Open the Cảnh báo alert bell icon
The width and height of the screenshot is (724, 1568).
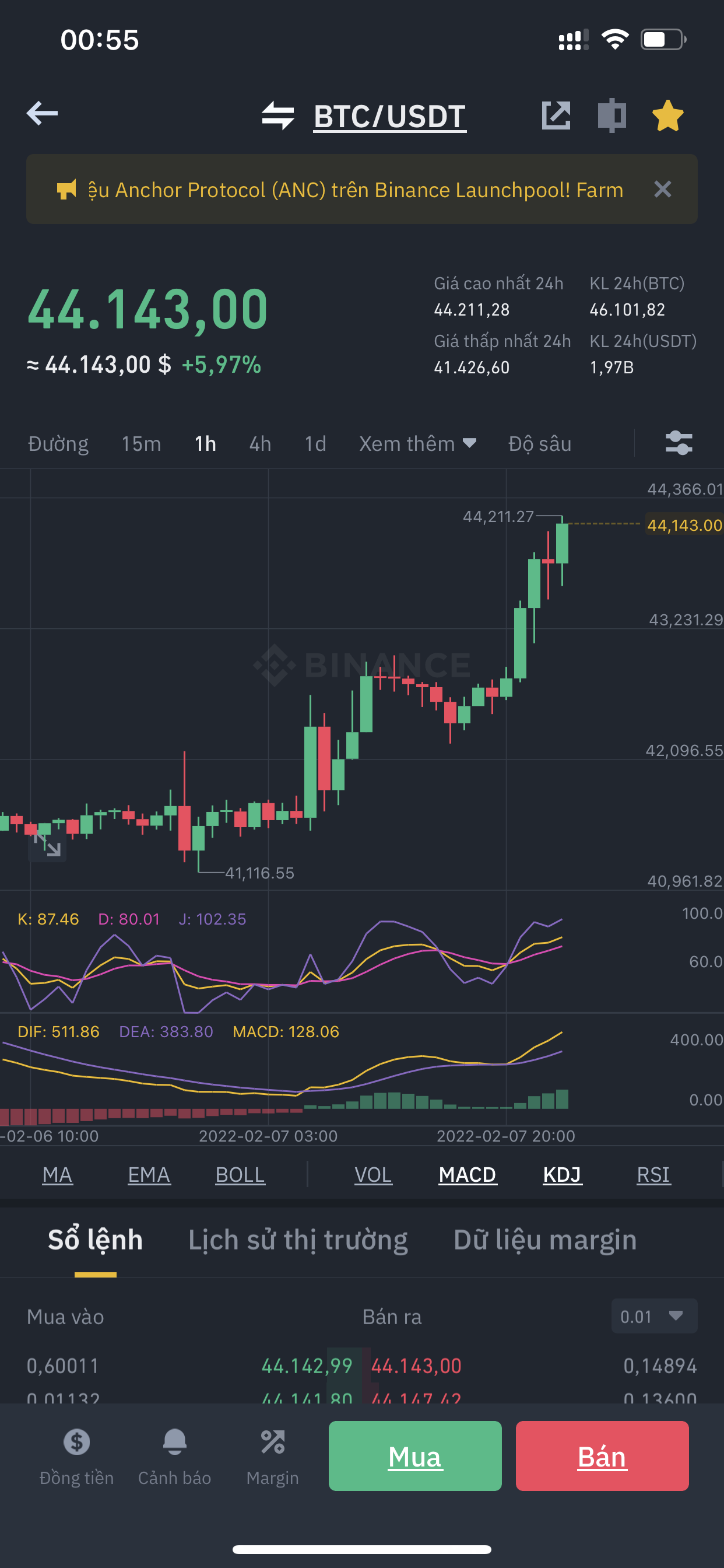175,1456
